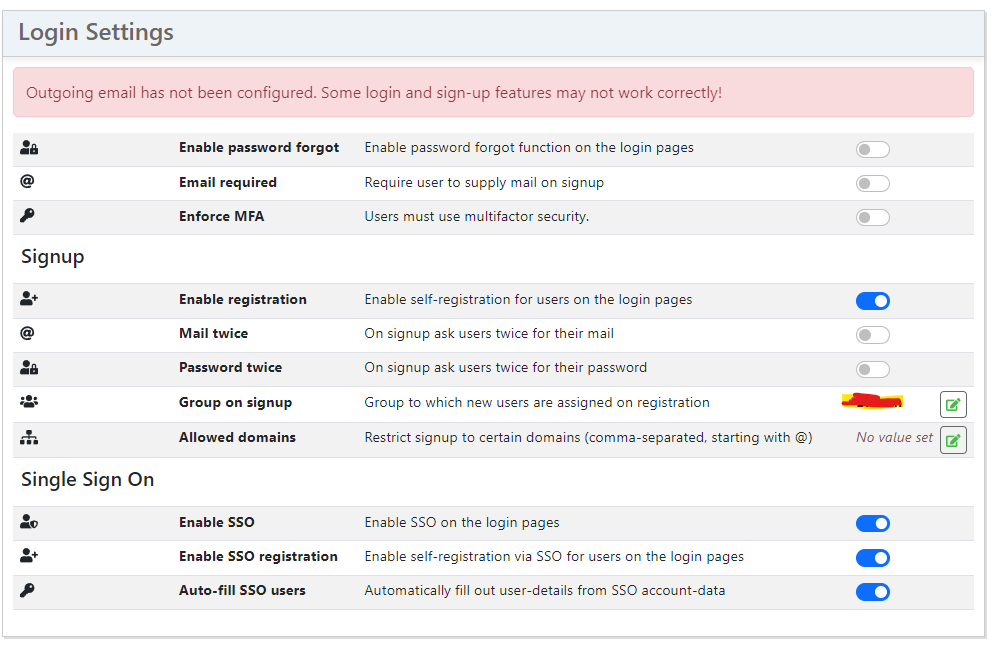Select the @ icon next to Mail twice
993x651 pixels.
point(27,334)
